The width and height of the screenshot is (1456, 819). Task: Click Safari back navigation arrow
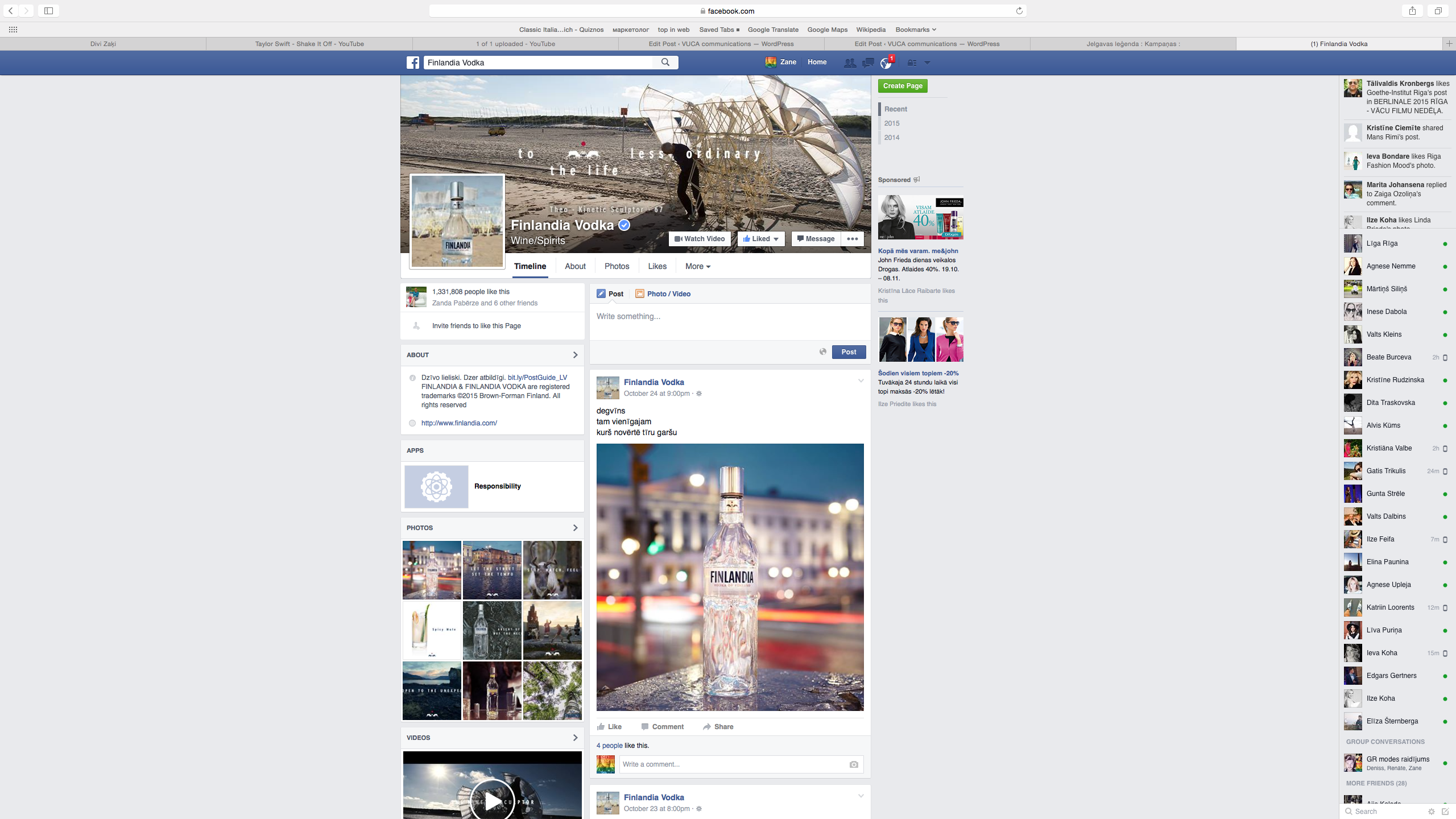tap(11, 11)
